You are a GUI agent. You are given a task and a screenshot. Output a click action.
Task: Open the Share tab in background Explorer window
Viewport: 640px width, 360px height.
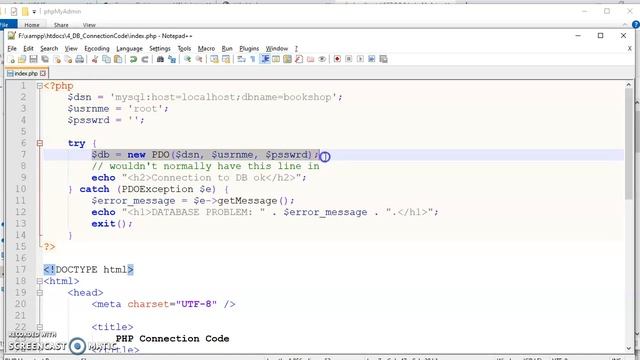click(61, 25)
